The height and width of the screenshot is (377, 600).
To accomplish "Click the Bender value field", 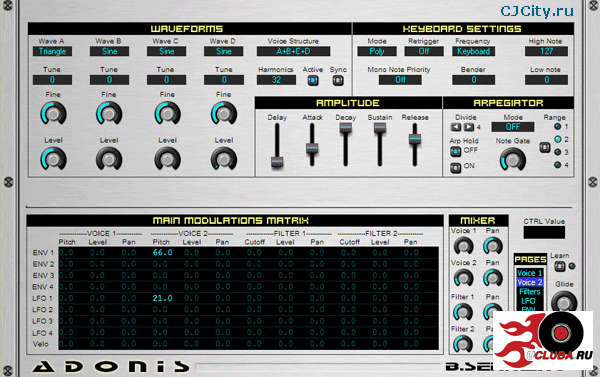I will [474, 80].
